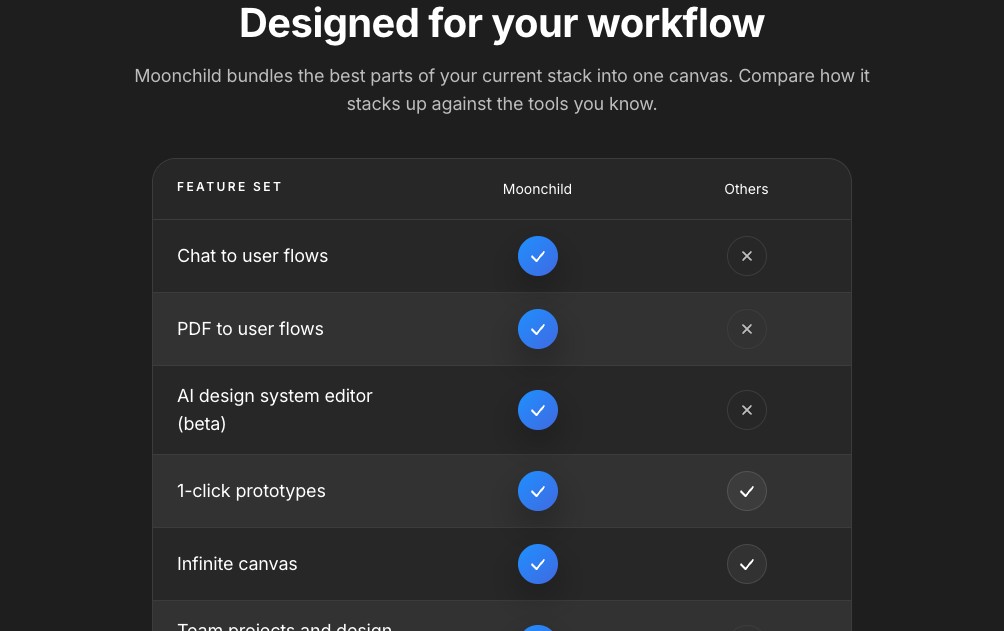Select the Infinite canvas row label

pyautogui.click(x=237, y=564)
